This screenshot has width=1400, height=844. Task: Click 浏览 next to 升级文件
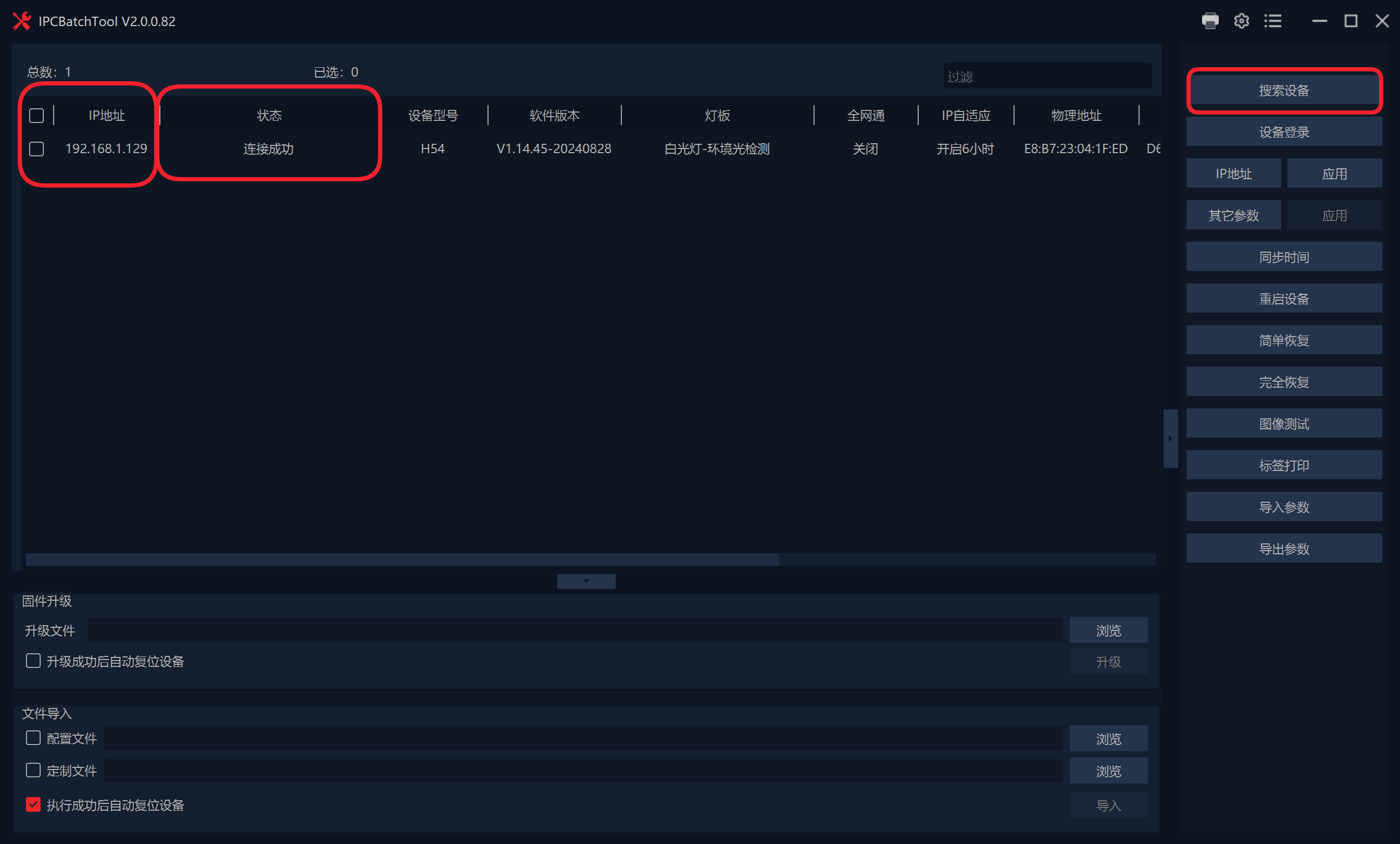pos(1108,630)
